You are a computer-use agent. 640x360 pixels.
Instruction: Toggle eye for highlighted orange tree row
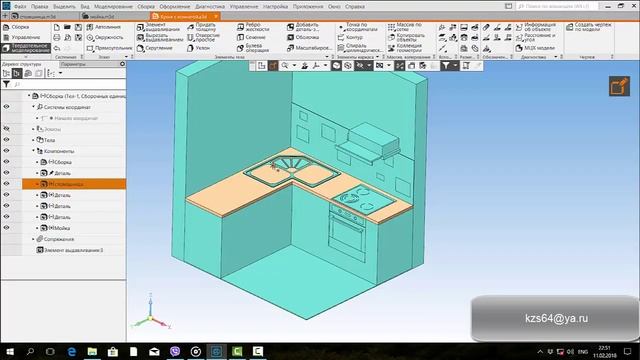6,184
